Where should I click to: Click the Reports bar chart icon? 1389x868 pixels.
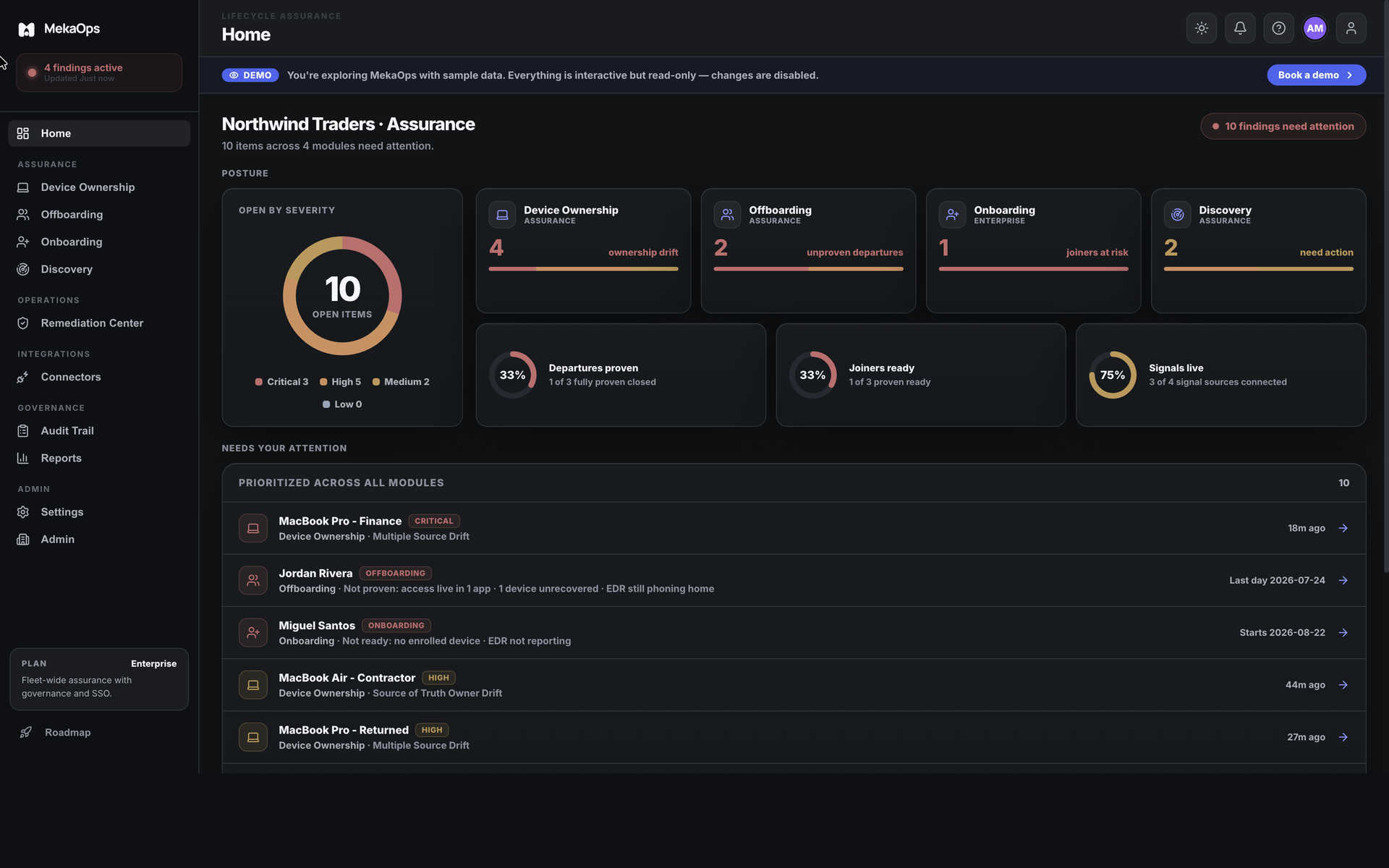(23, 458)
